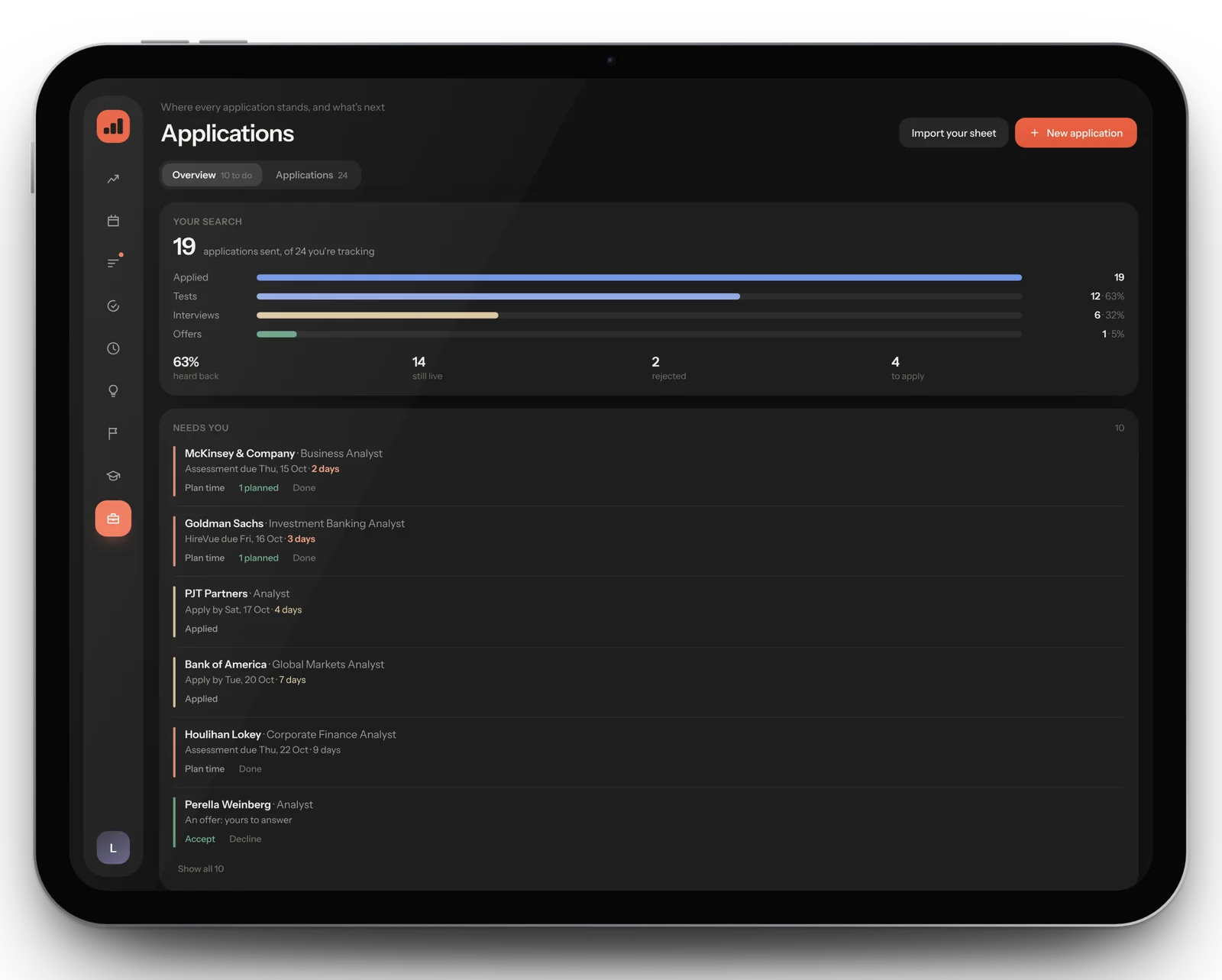Mark Houlihan Lokey assessment Done
Image resolution: width=1222 pixels, height=980 pixels.
coord(250,769)
